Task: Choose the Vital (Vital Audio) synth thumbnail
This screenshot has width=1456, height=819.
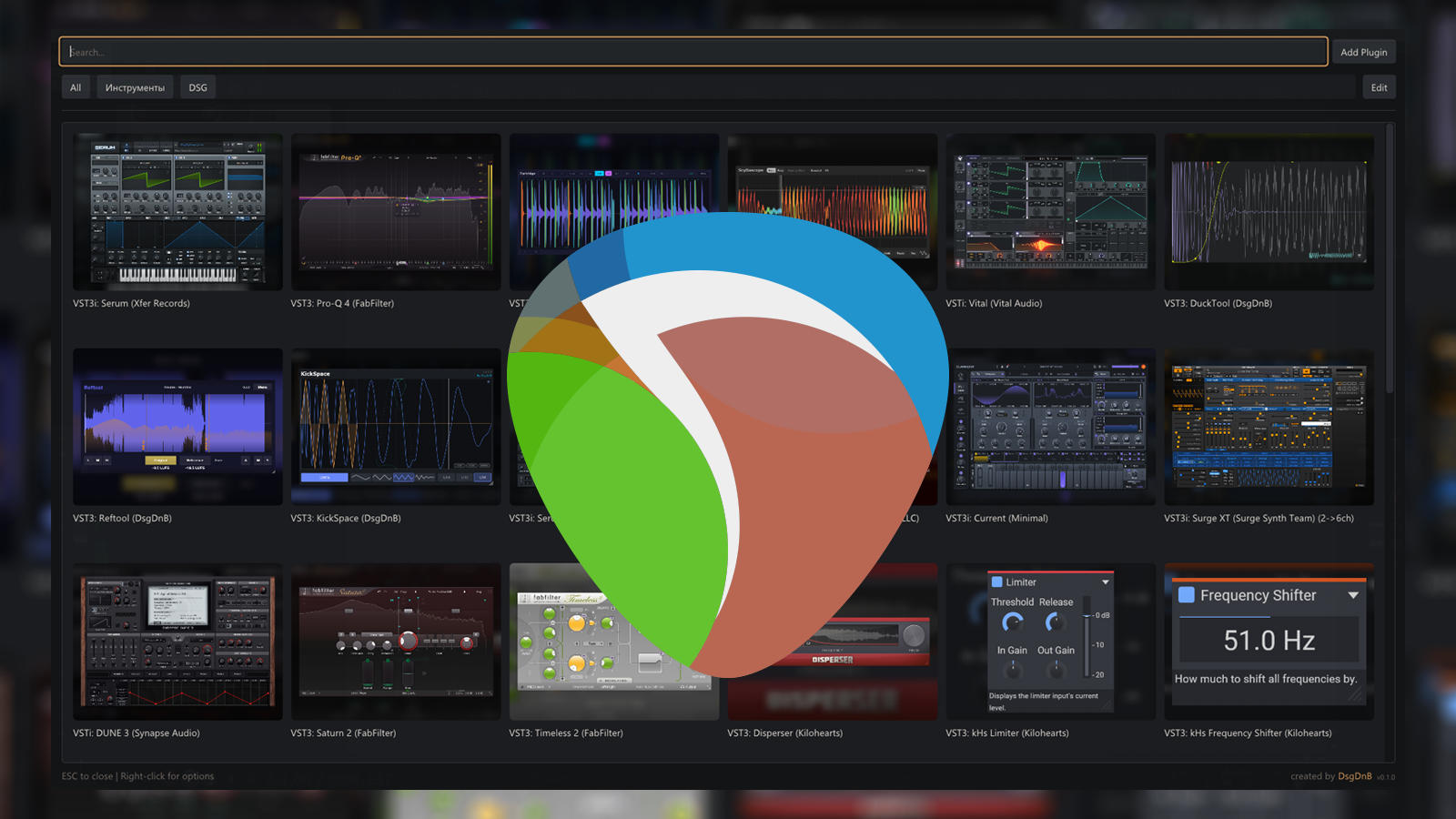Action: tap(1051, 212)
